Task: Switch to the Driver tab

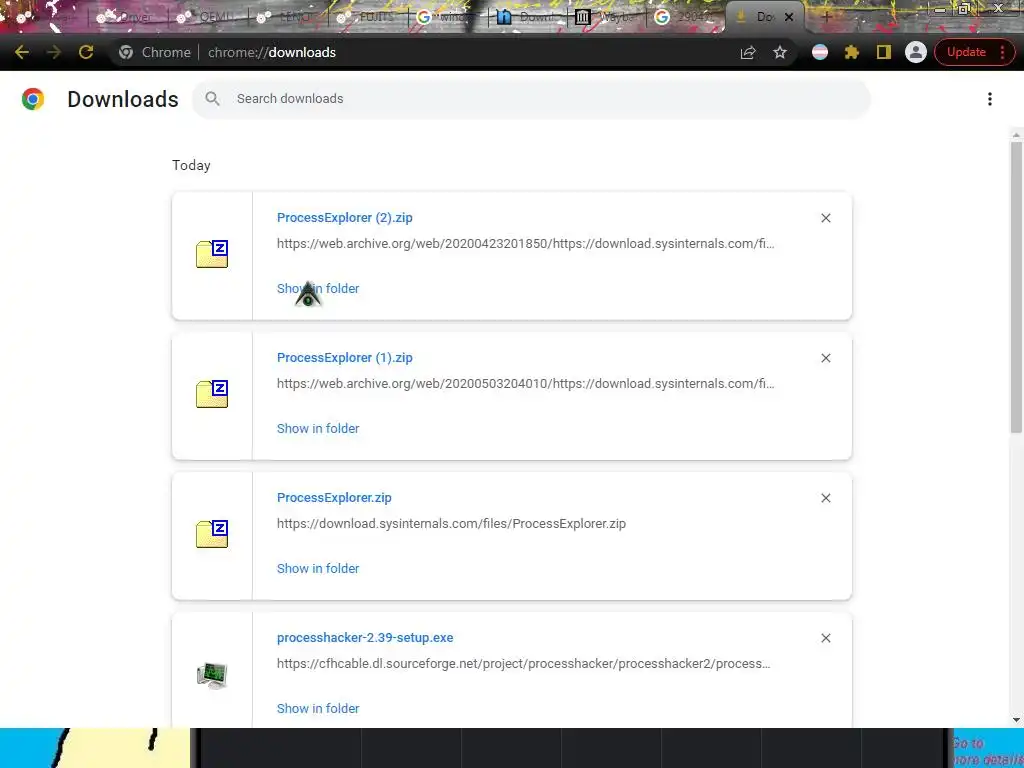Action: click(x=127, y=18)
